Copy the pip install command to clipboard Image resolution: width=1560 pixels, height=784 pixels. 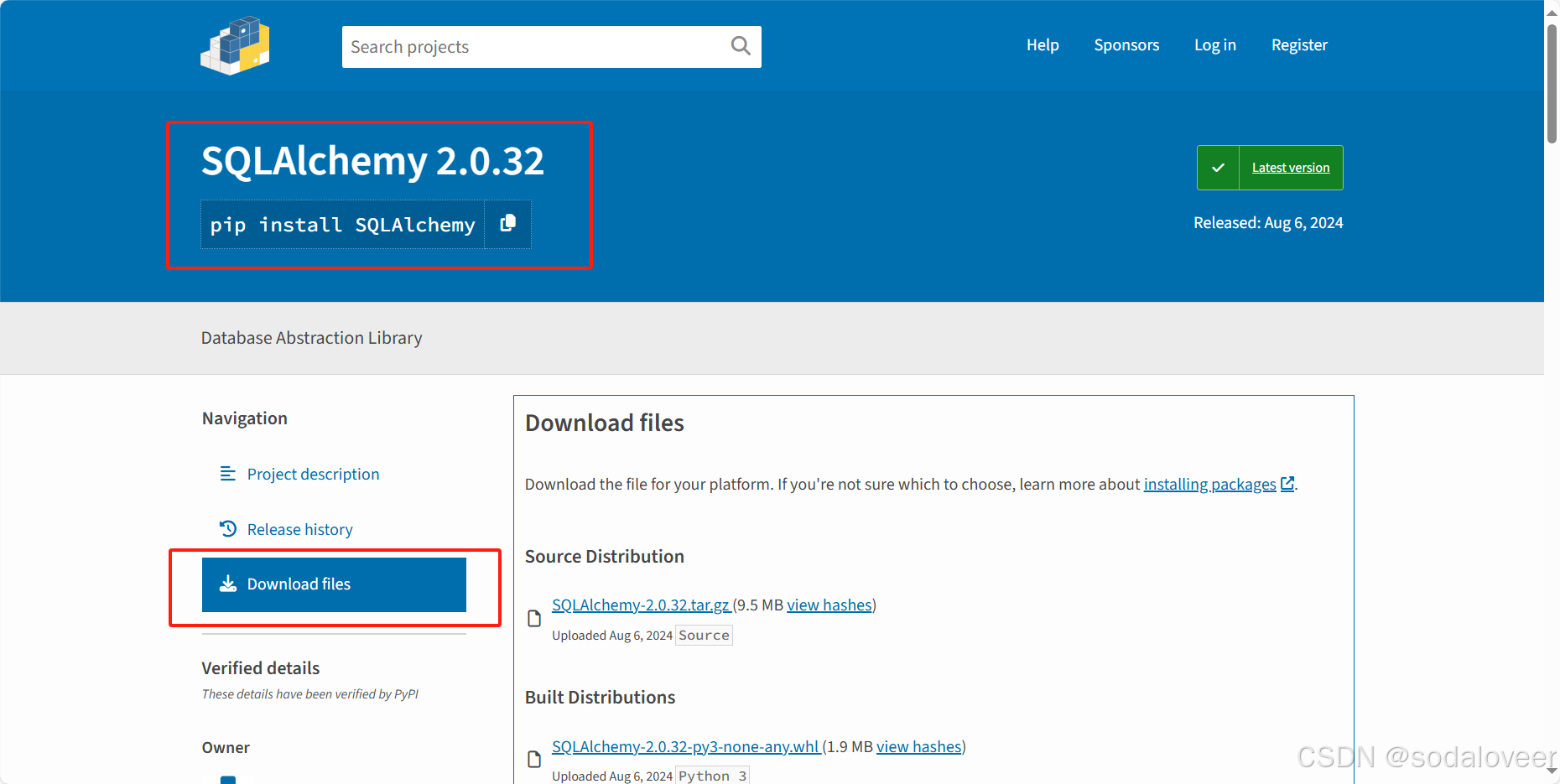coord(507,224)
